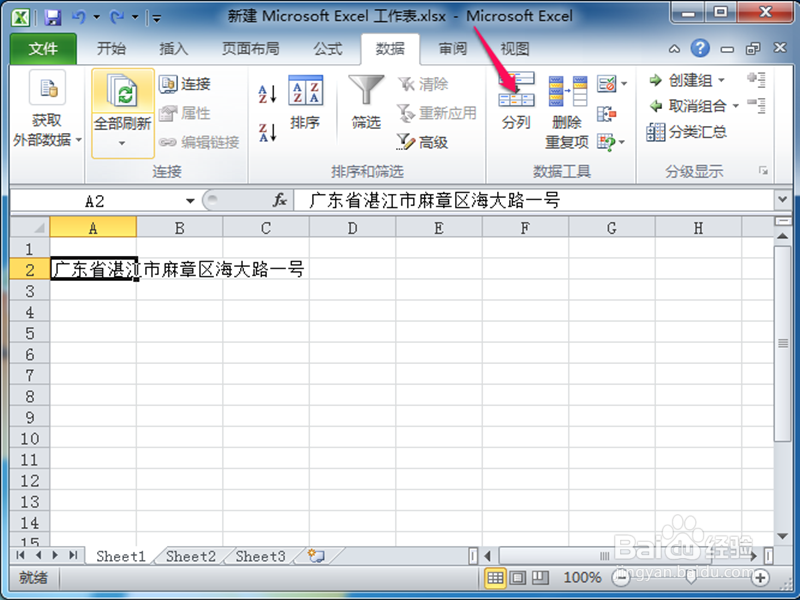Click the Save icon in quick access toolbar
Viewport: 800px width, 600px height.
point(53,18)
